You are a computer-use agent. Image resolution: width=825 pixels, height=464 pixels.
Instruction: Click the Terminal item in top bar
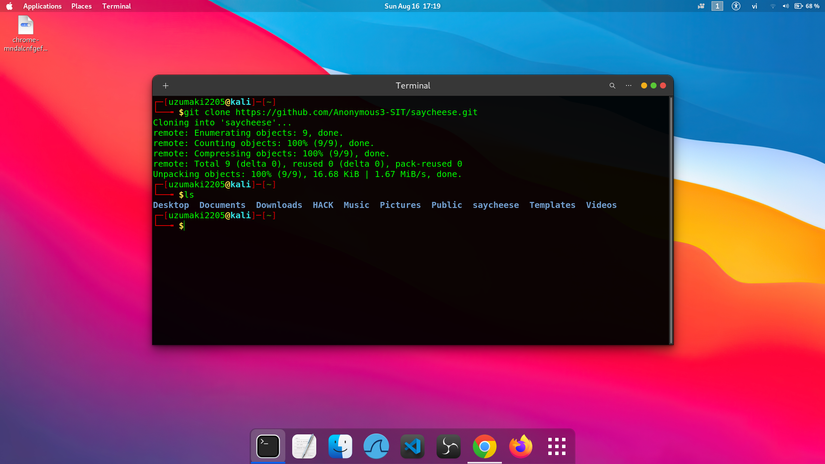(116, 6)
